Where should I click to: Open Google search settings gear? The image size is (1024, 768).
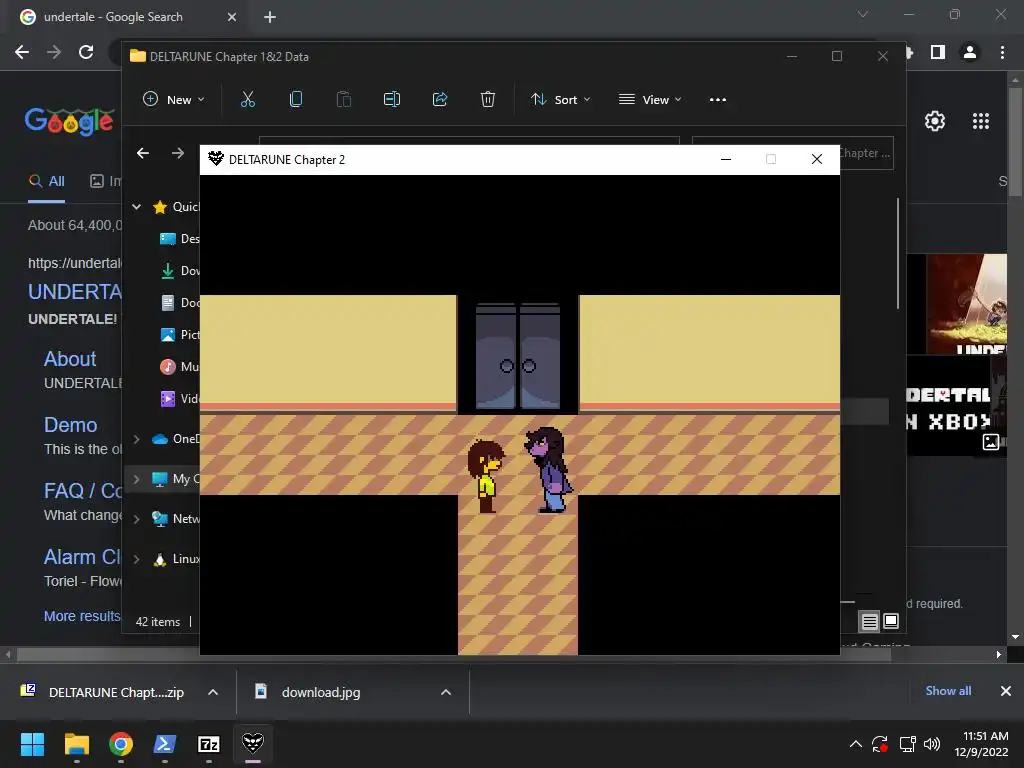pos(935,121)
